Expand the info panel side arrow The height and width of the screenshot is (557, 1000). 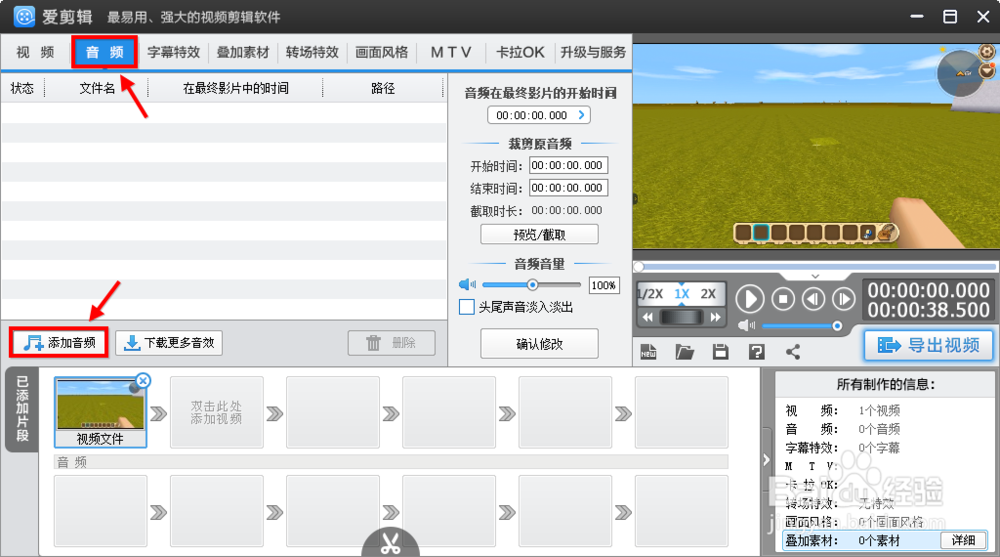(766, 460)
